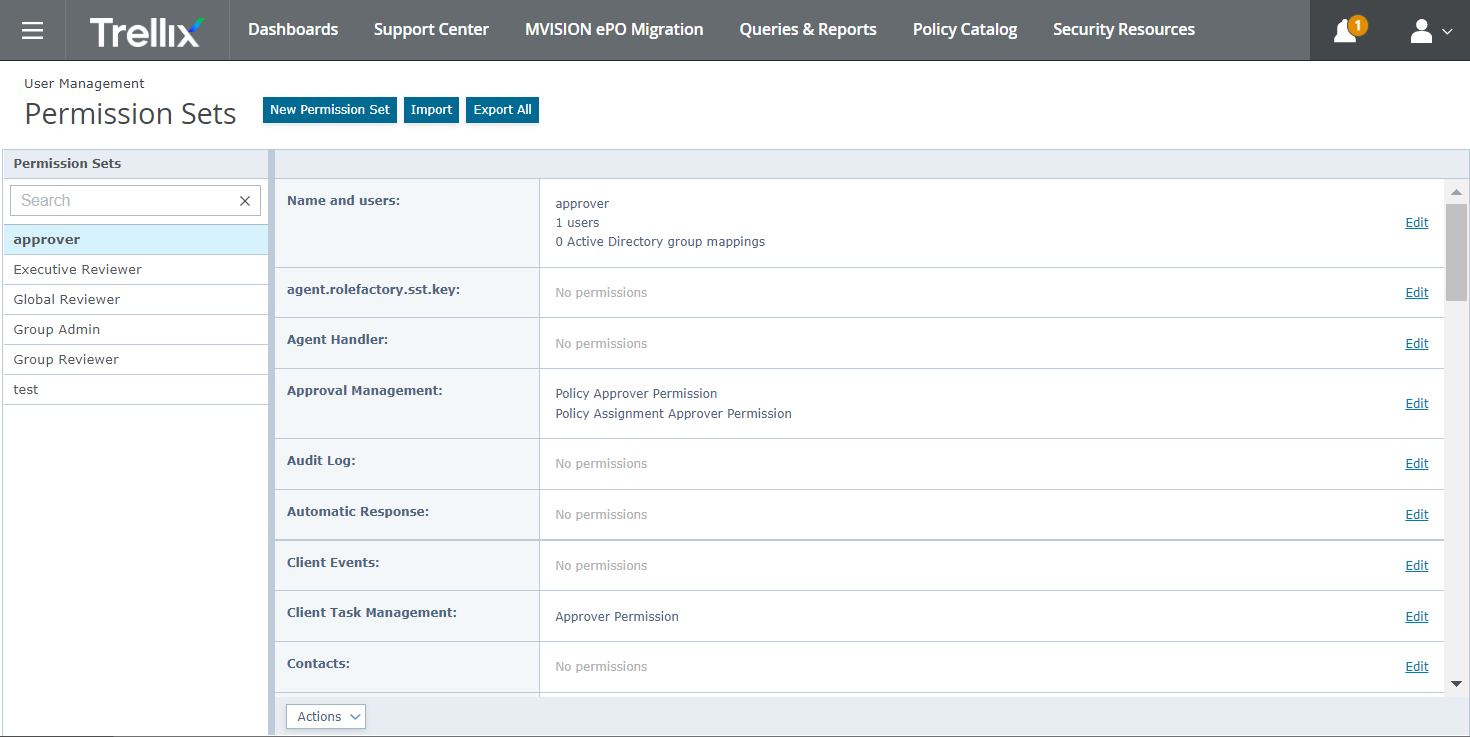The width and height of the screenshot is (1470, 737).
Task: Edit Client Task Management permissions
Action: click(x=1416, y=617)
